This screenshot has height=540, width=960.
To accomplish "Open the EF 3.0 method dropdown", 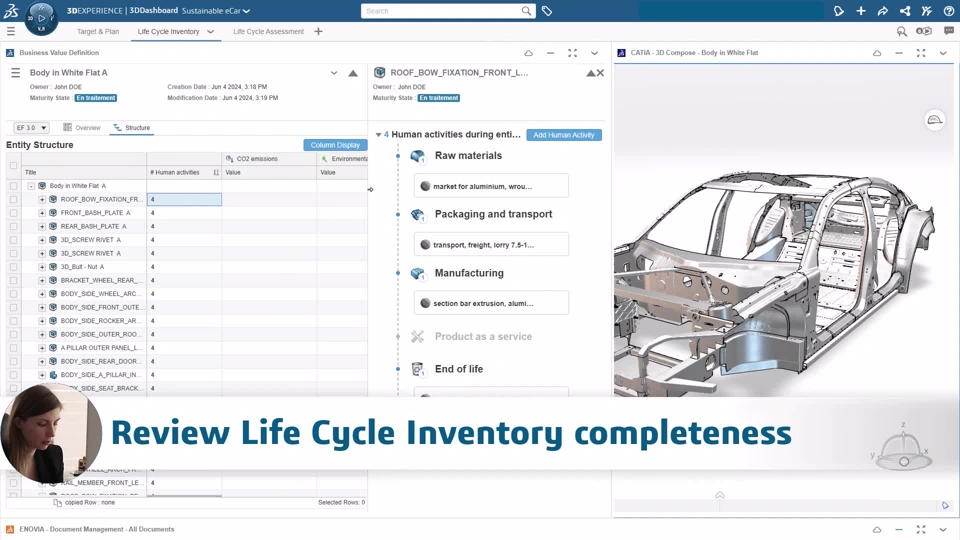I will pos(31,128).
